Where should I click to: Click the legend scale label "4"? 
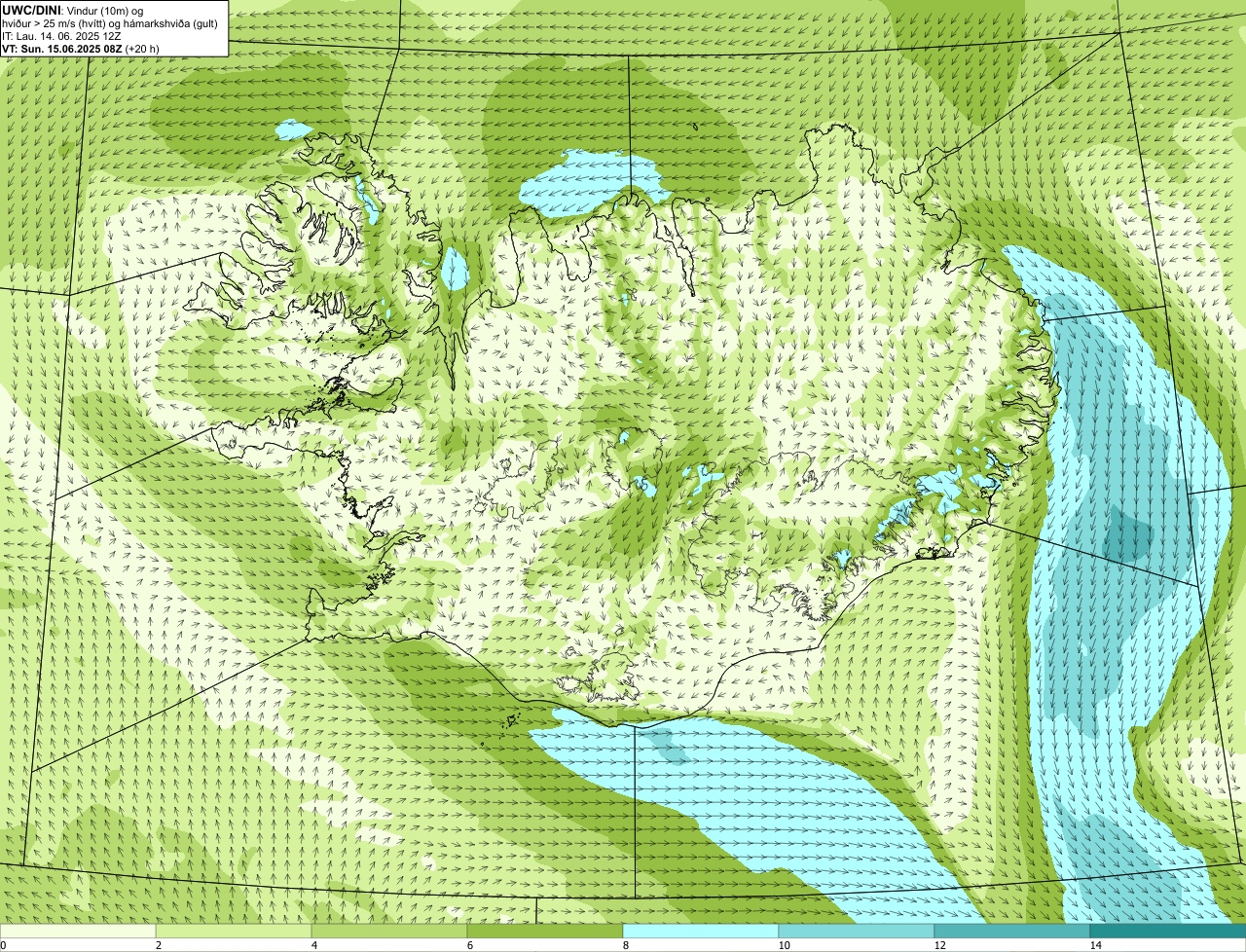tap(313, 945)
